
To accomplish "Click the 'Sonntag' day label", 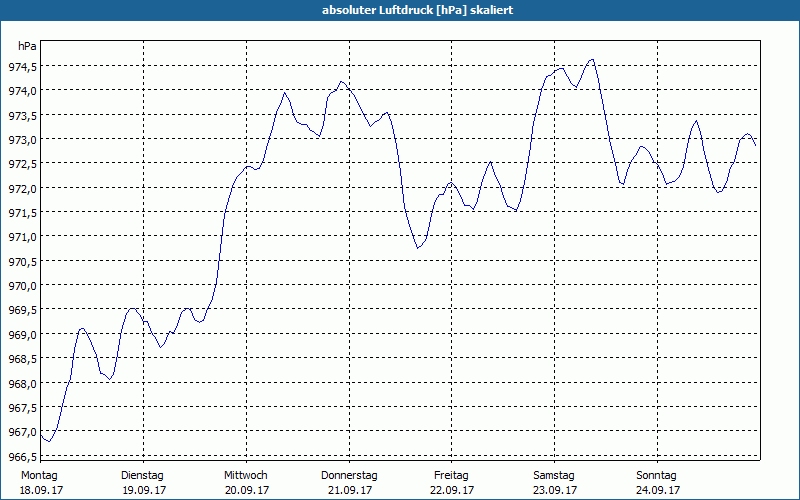I will pos(656,476).
